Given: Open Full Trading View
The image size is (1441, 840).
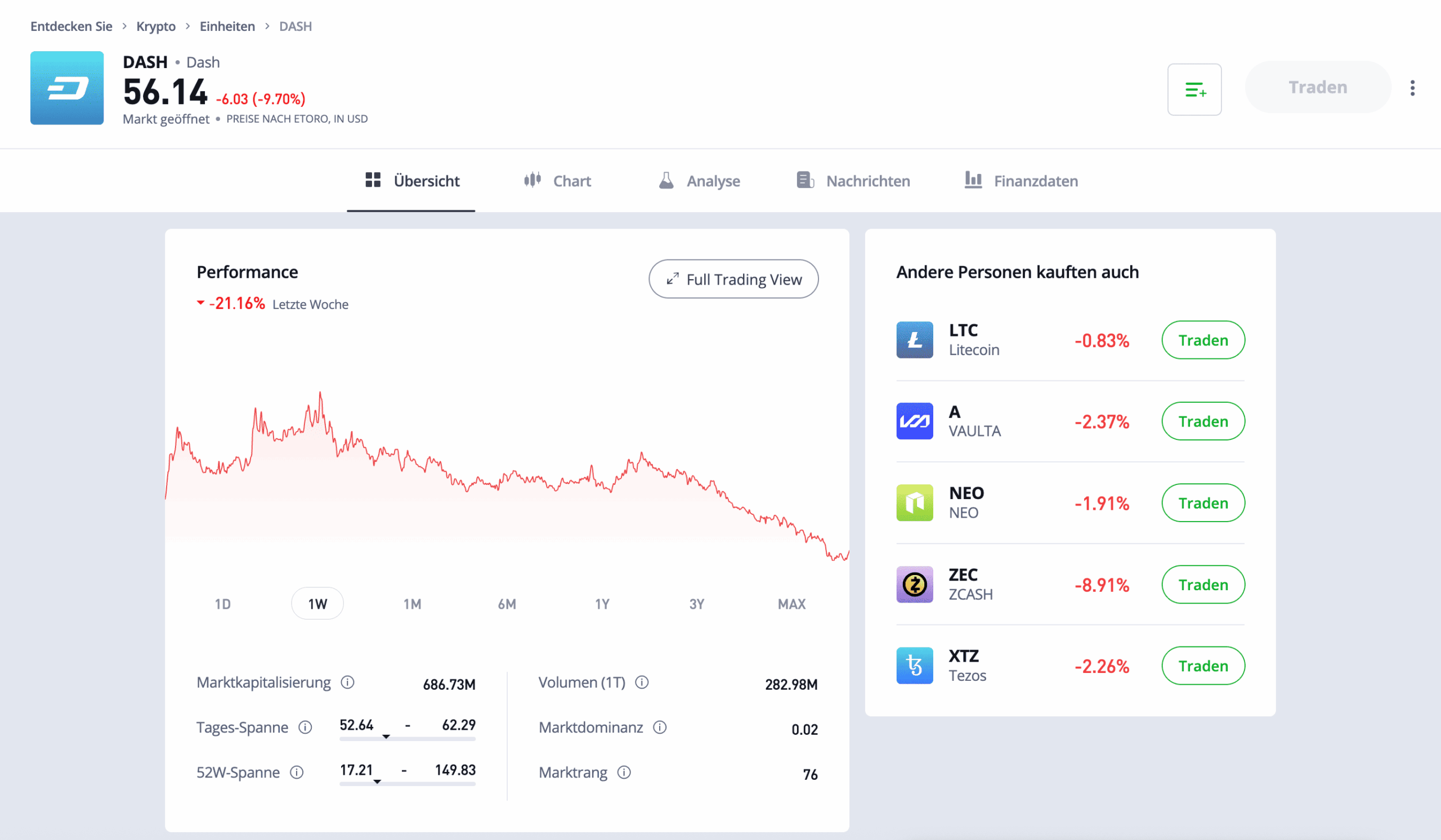Looking at the screenshot, I should [733, 279].
